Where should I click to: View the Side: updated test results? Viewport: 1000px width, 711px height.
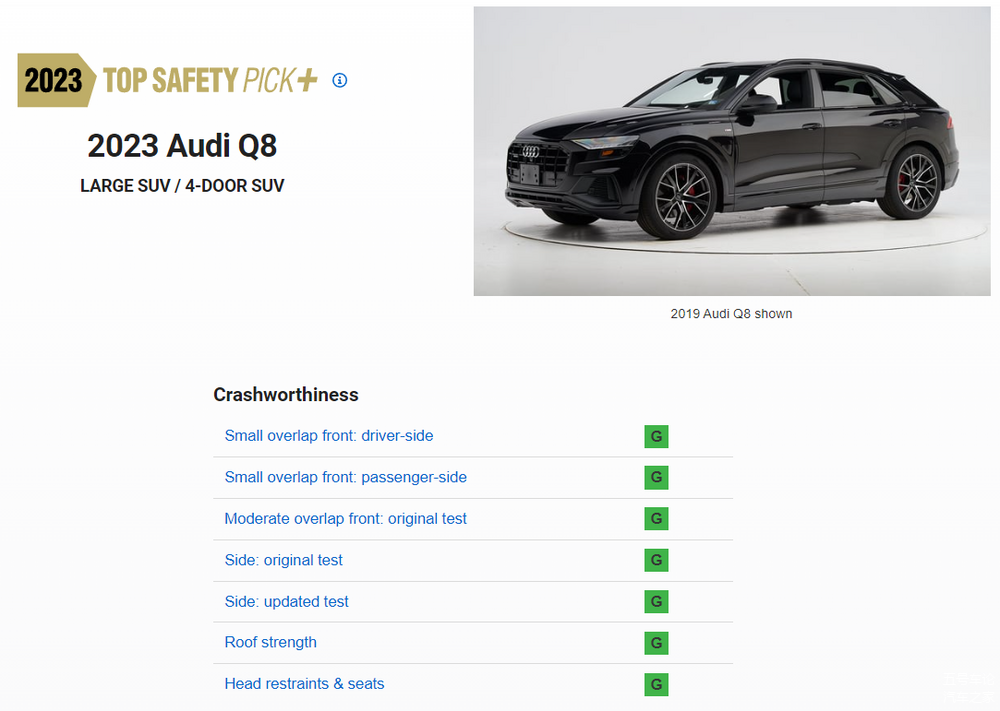[286, 602]
